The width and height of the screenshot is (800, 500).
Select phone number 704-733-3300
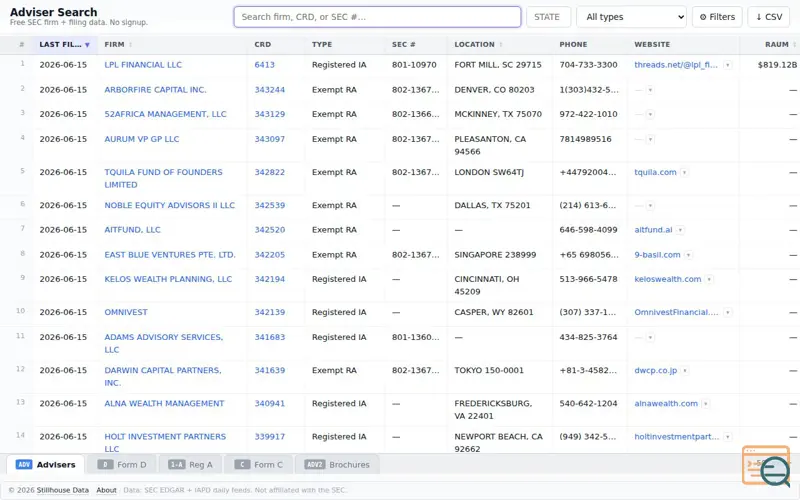point(588,65)
